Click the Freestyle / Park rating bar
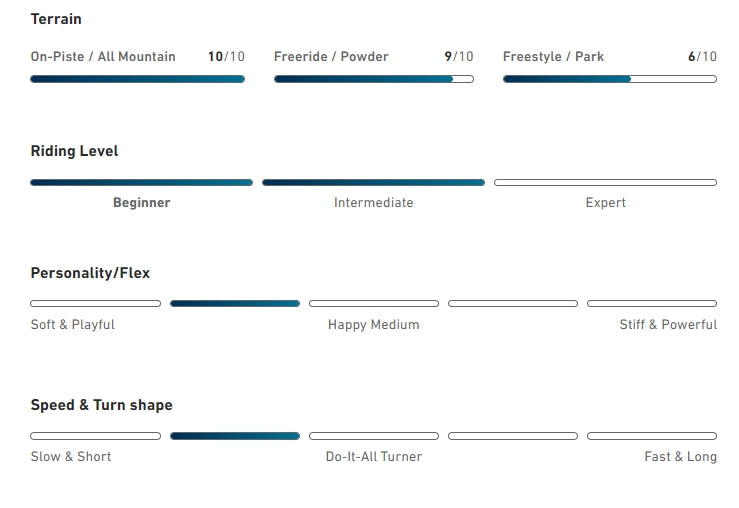This screenshot has width=739, height=508. (610, 79)
